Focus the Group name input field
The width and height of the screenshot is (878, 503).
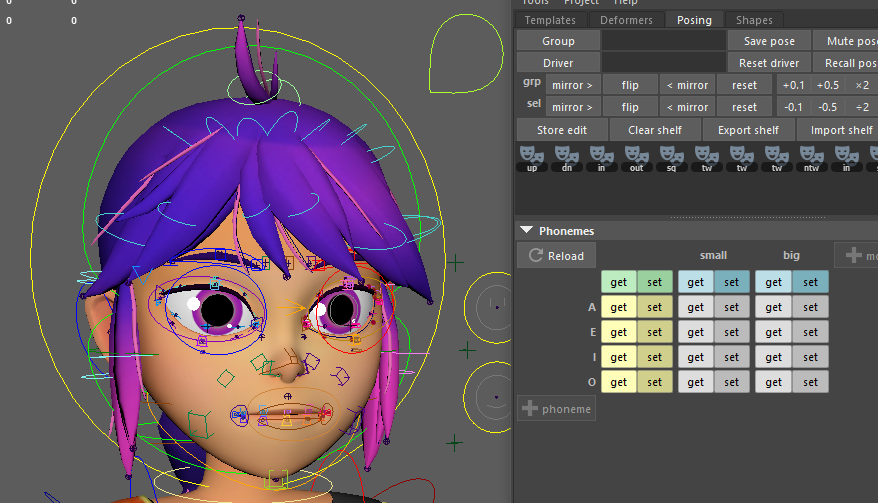(x=664, y=41)
